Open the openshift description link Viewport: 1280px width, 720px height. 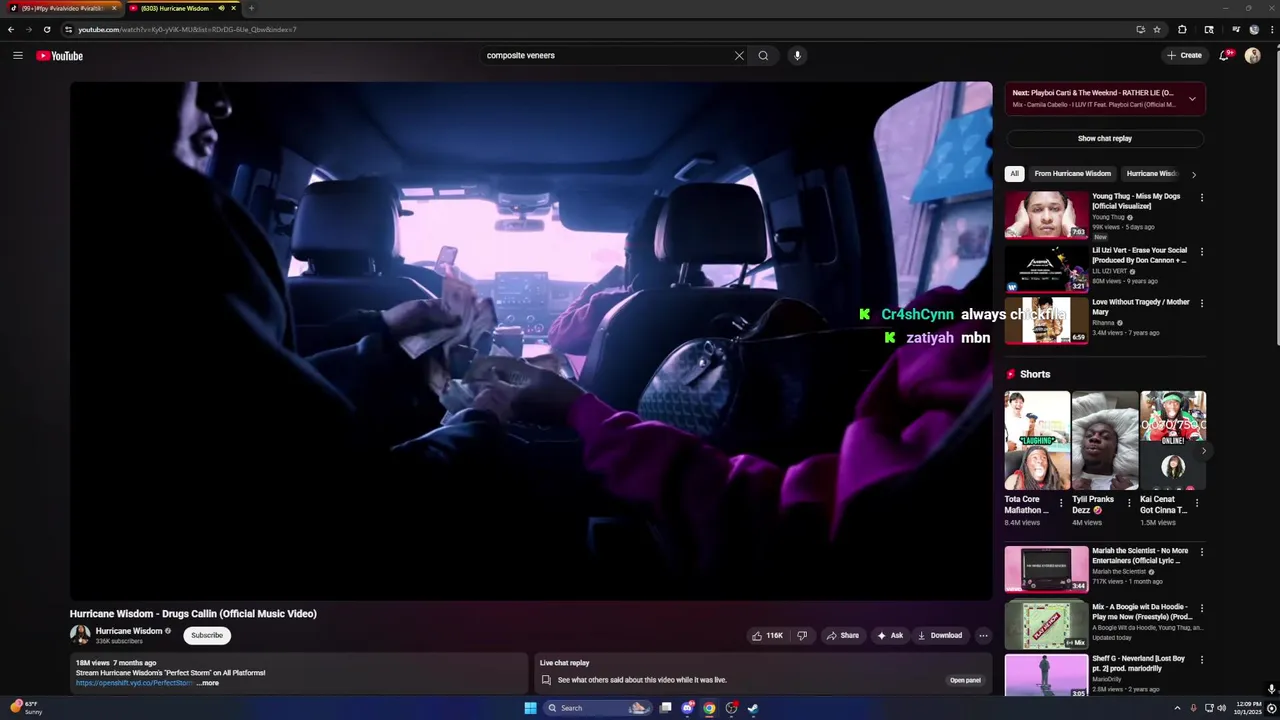[134, 683]
